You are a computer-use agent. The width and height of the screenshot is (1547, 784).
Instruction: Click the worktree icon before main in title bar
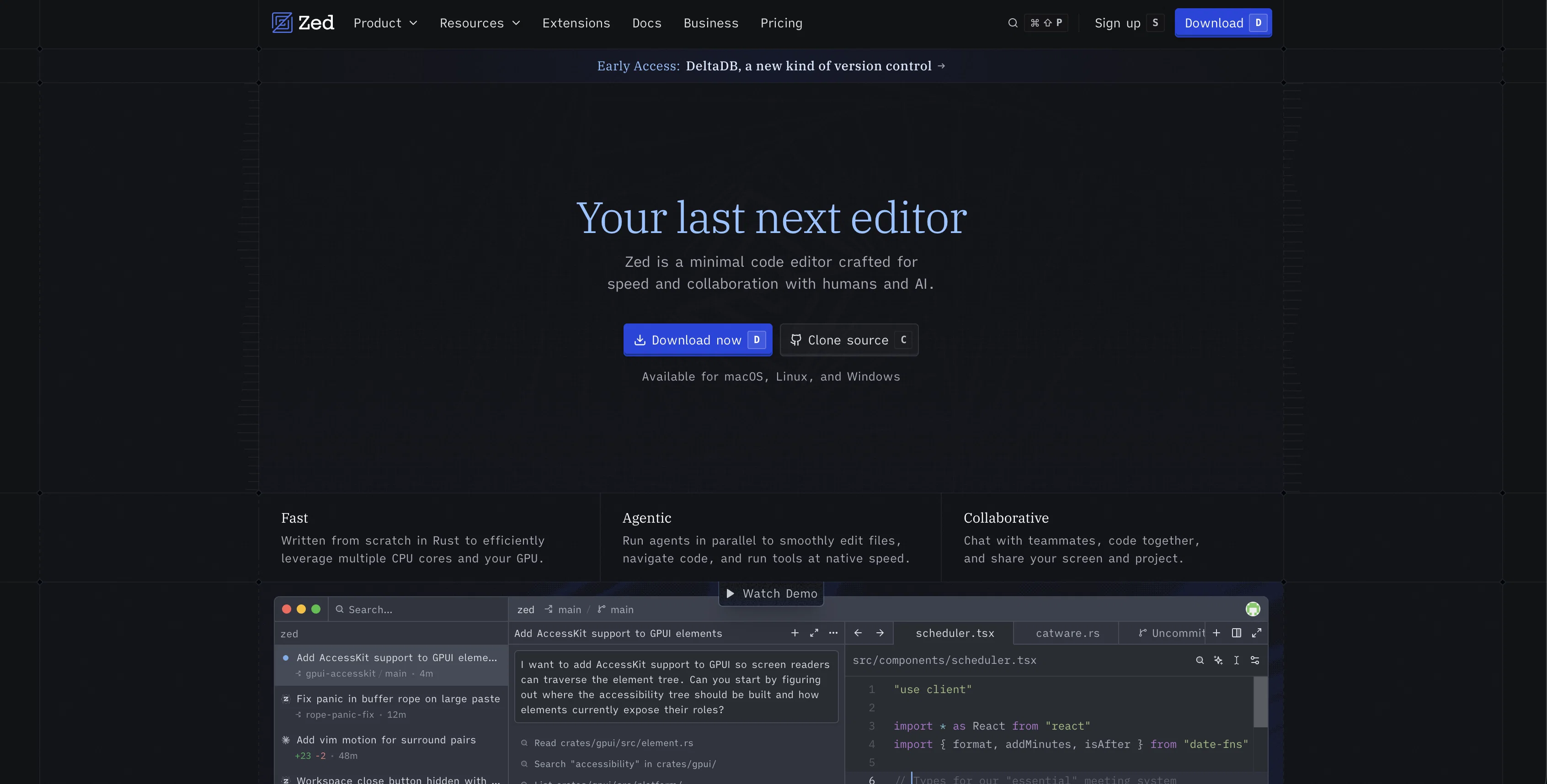pyautogui.click(x=548, y=609)
